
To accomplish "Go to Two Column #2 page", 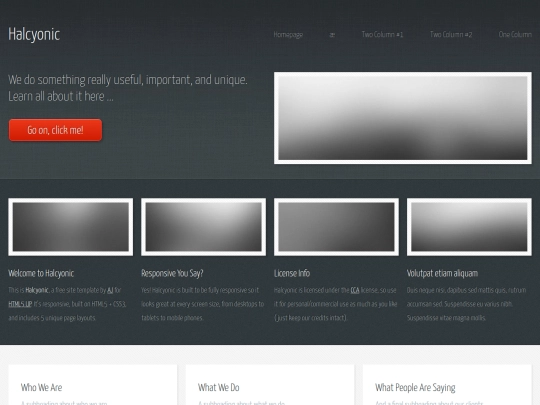I will point(451,34).
